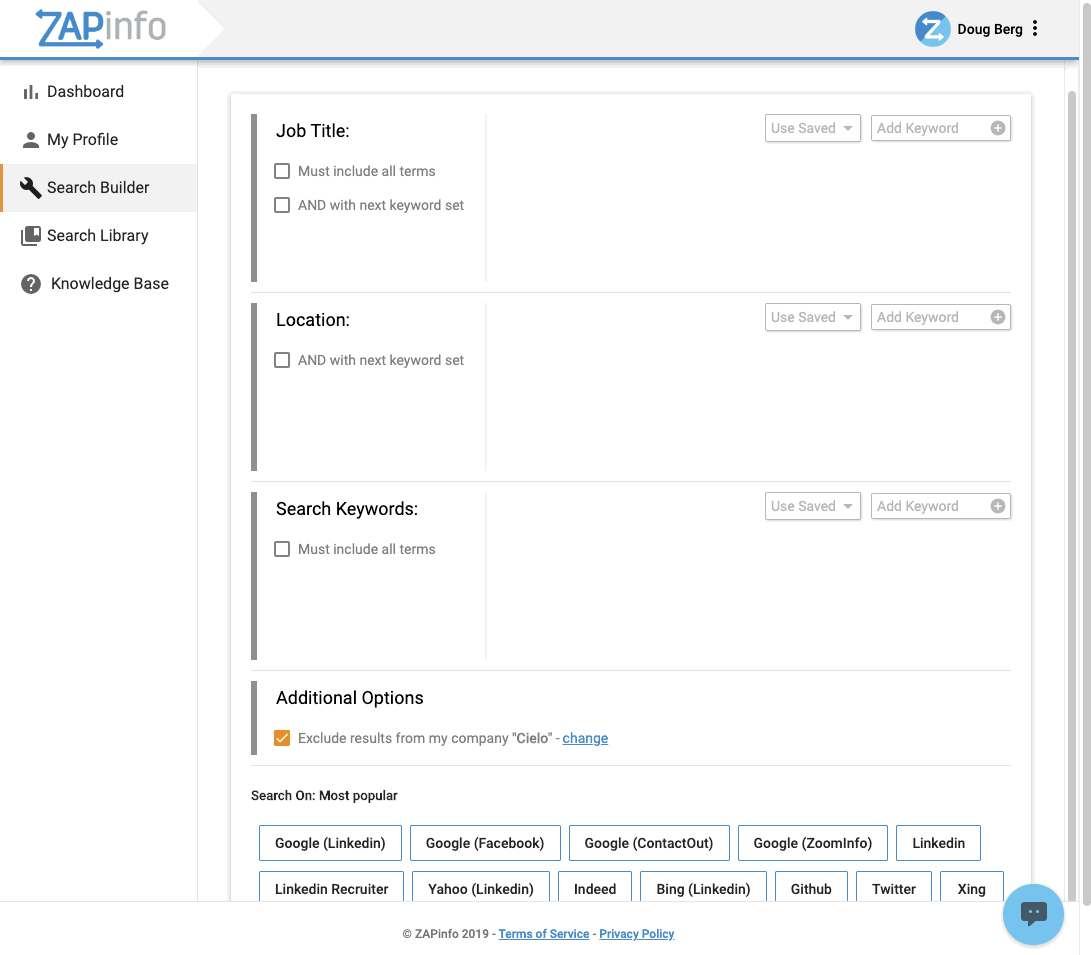Open the chat bubble widget
Screen dimensions: 1091x955
1033,914
